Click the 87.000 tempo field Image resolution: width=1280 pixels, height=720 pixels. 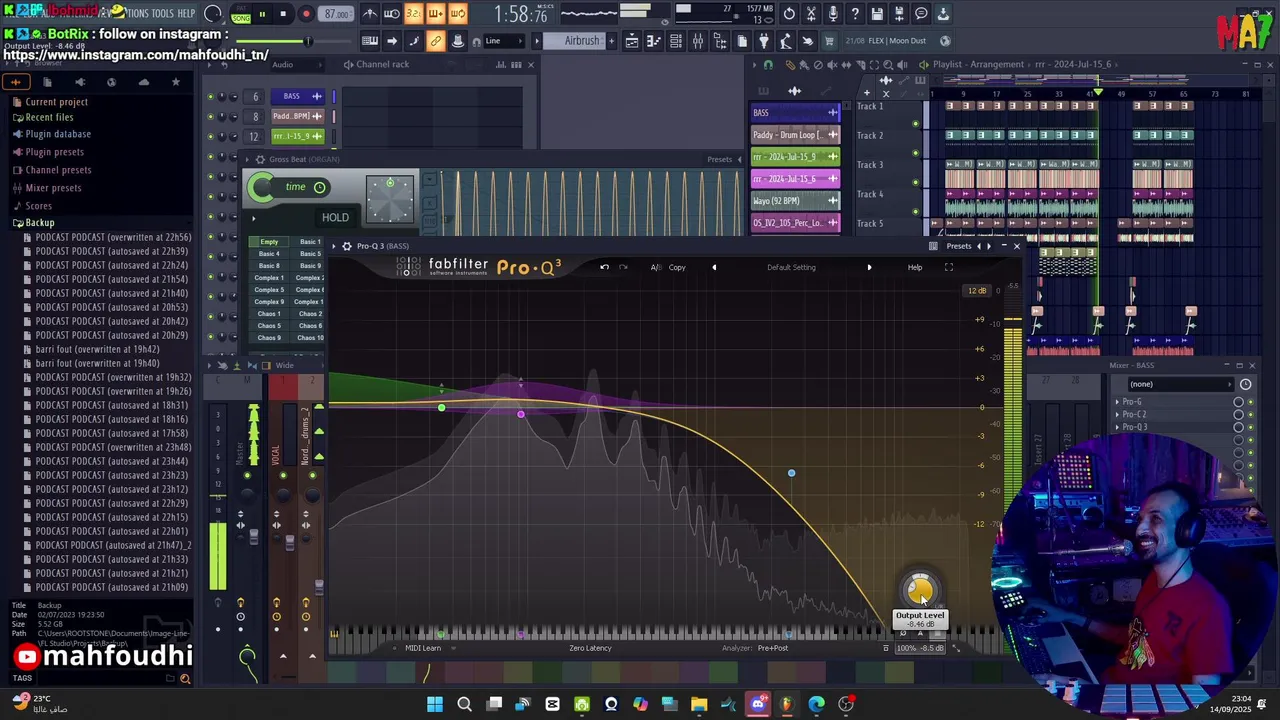click(337, 14)
